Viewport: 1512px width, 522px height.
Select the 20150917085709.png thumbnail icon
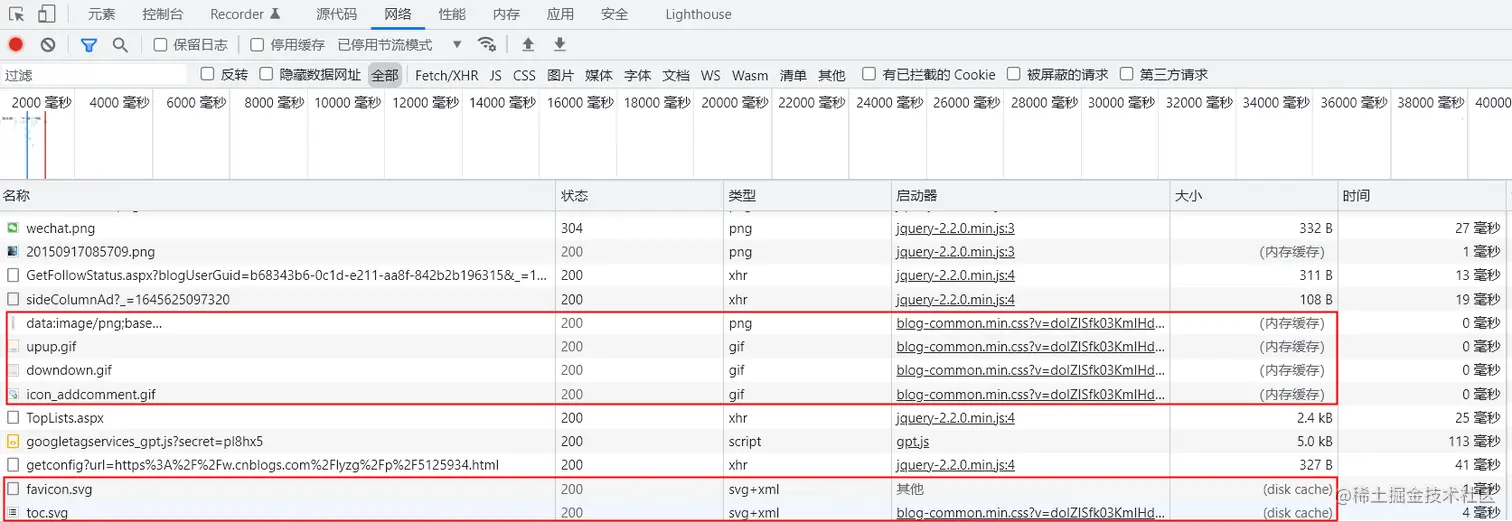[x=13, y=252]
